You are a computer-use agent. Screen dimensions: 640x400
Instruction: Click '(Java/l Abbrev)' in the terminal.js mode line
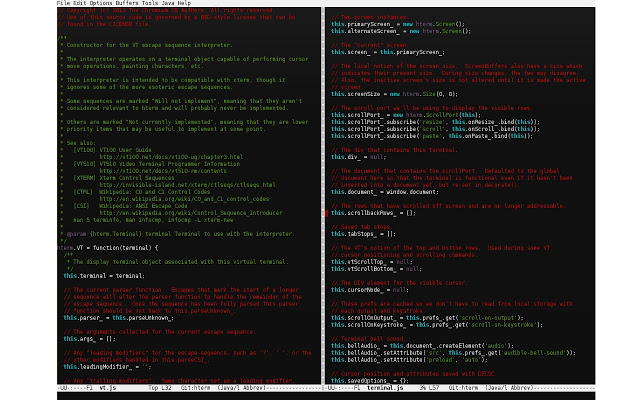[x=509, y=388]
